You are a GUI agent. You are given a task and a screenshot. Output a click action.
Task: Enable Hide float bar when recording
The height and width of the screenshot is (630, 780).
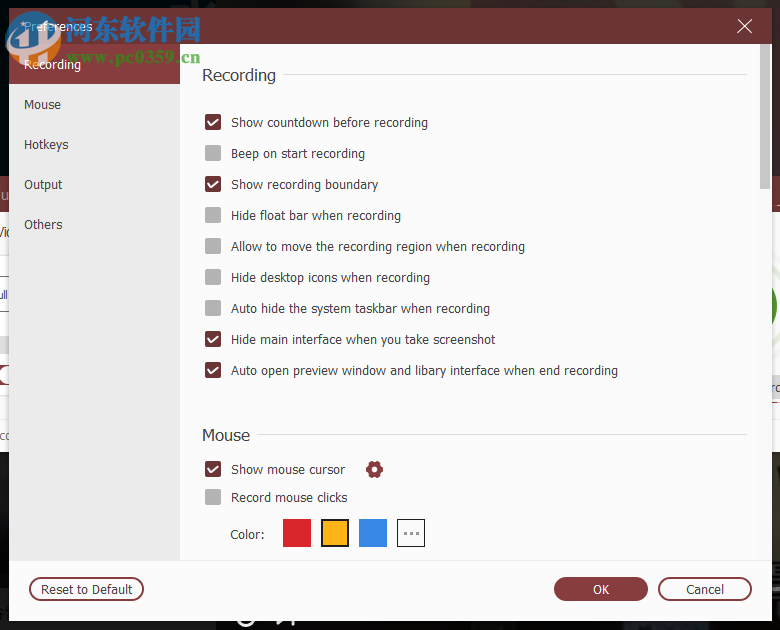(x=213, y=215)
